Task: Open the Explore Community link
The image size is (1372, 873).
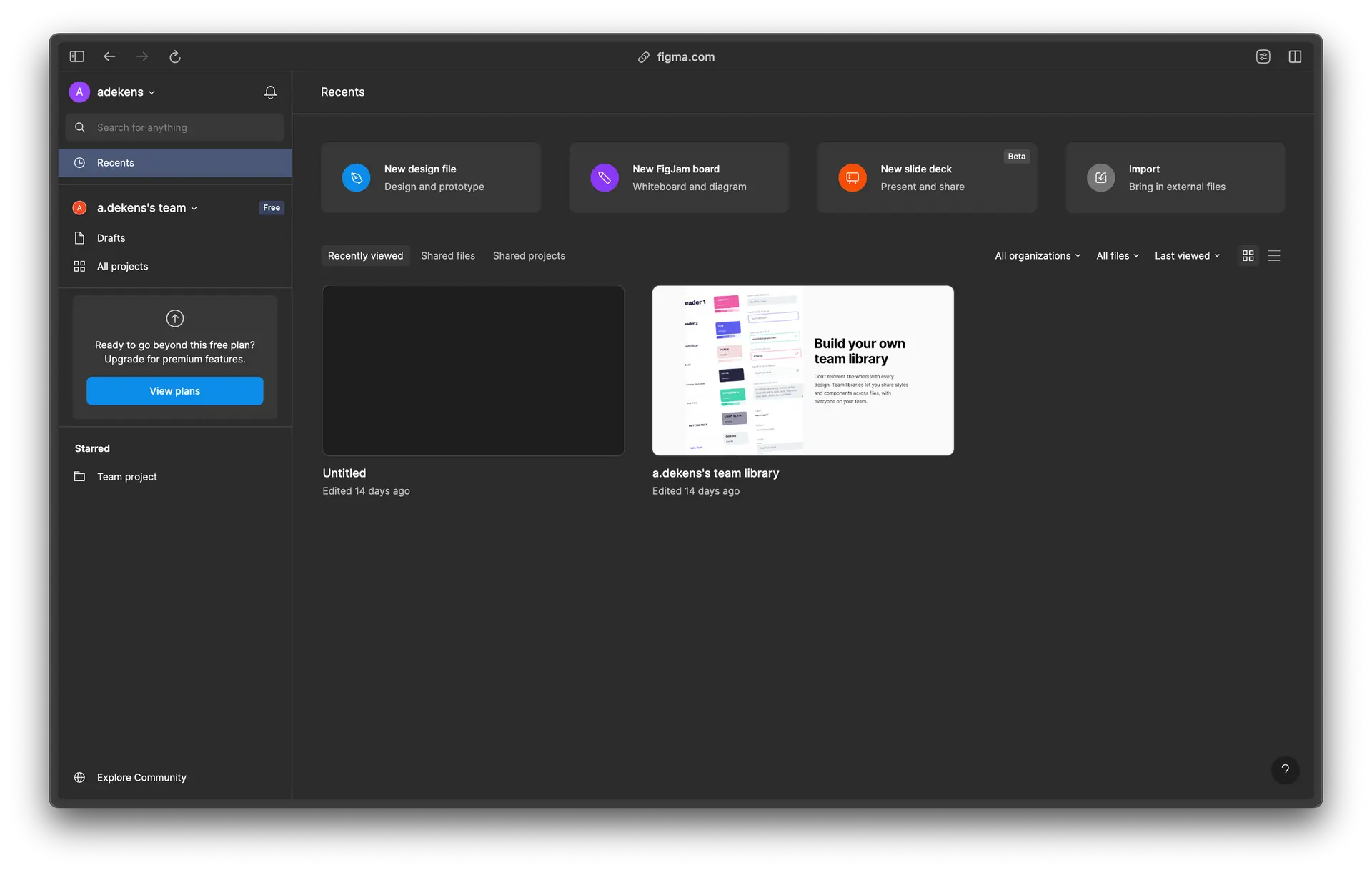Action: (x=141, y=777)
